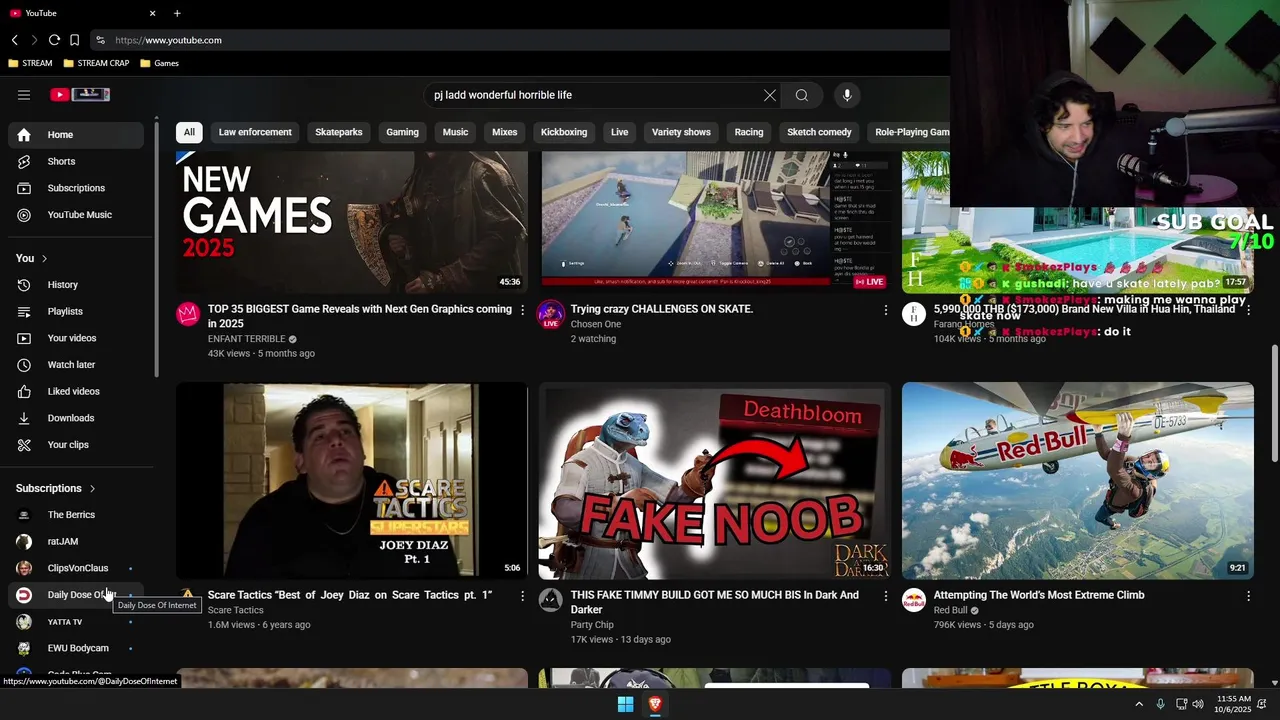
Task: Click ENFANT TERRIBLE channel avatar
Action: tap(188, 314)
